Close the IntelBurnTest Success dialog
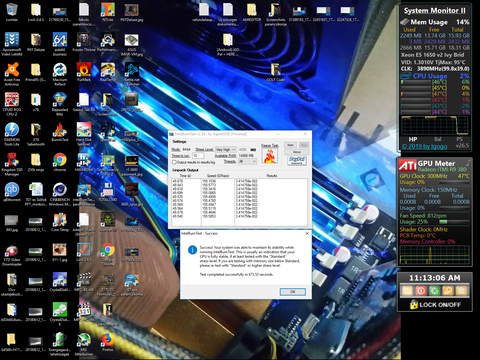The width and height of the screenshot is (480, 360). pyautogui.click(x=307, y=233)
